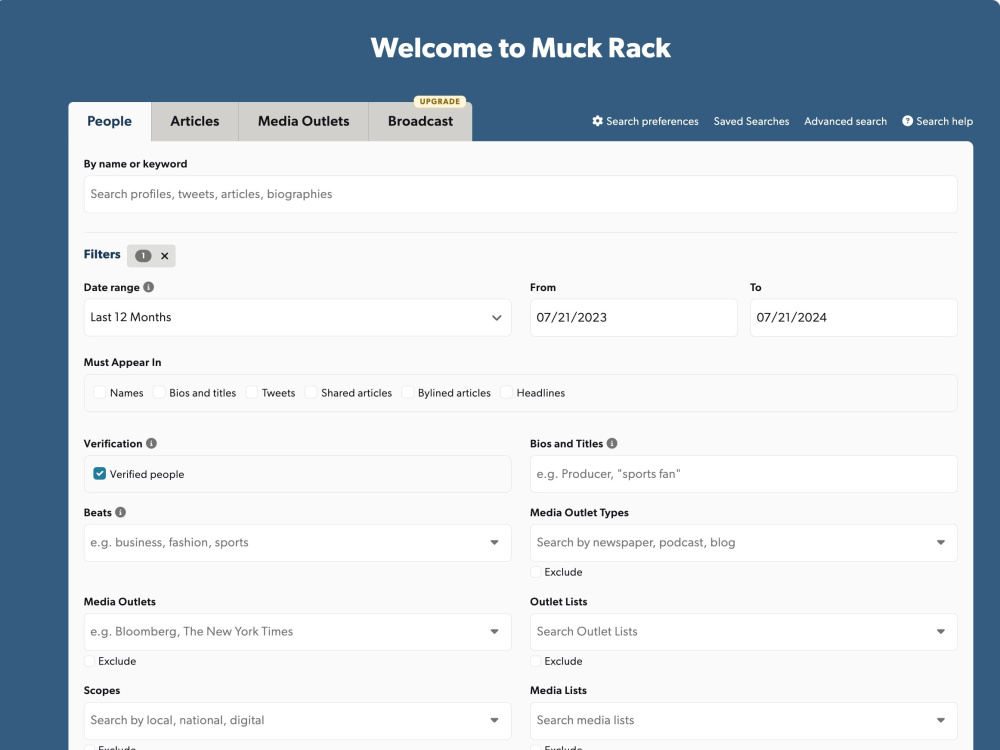The width and height of the screenshot is (1000, 750).
Task: Switch to the People tab
Action: [x=110, y=121]
